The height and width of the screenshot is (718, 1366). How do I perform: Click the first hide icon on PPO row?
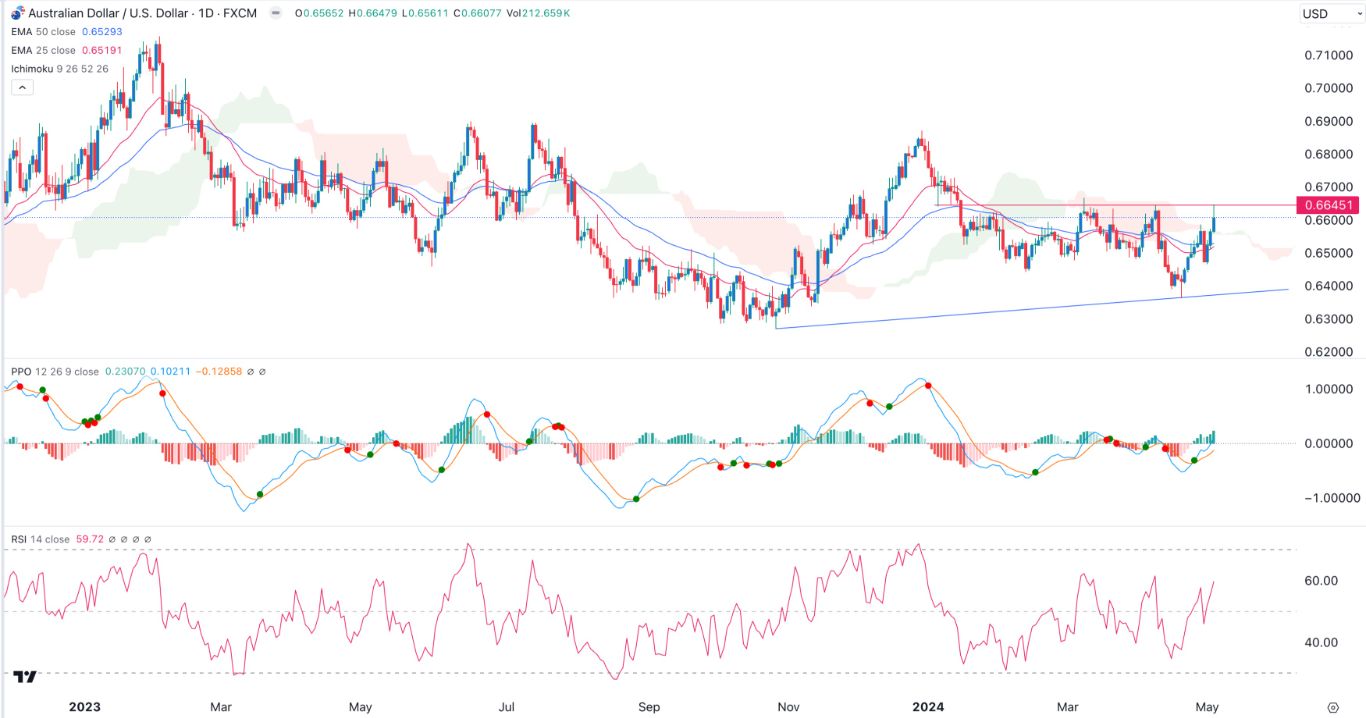250,371
